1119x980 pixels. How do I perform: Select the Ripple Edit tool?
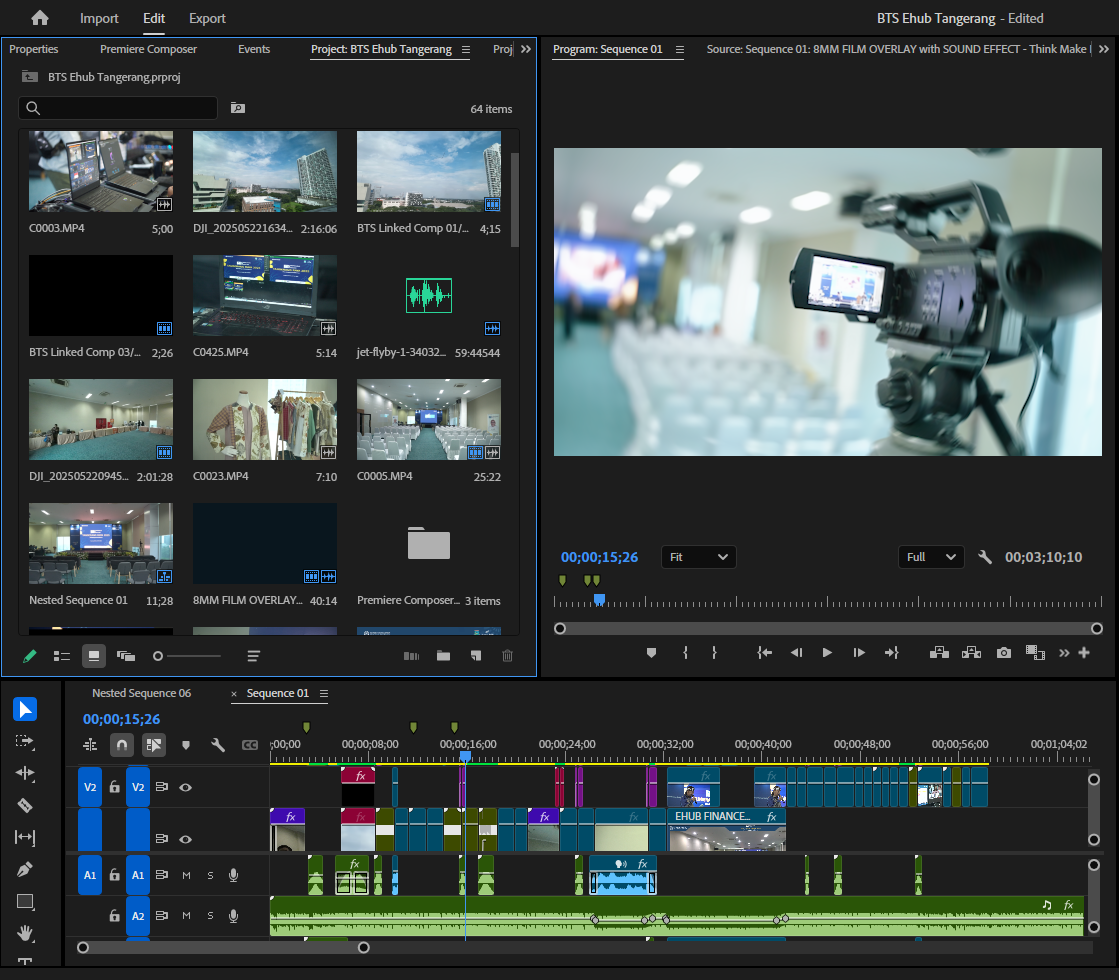pyautogui.click(x=25, y=773)
